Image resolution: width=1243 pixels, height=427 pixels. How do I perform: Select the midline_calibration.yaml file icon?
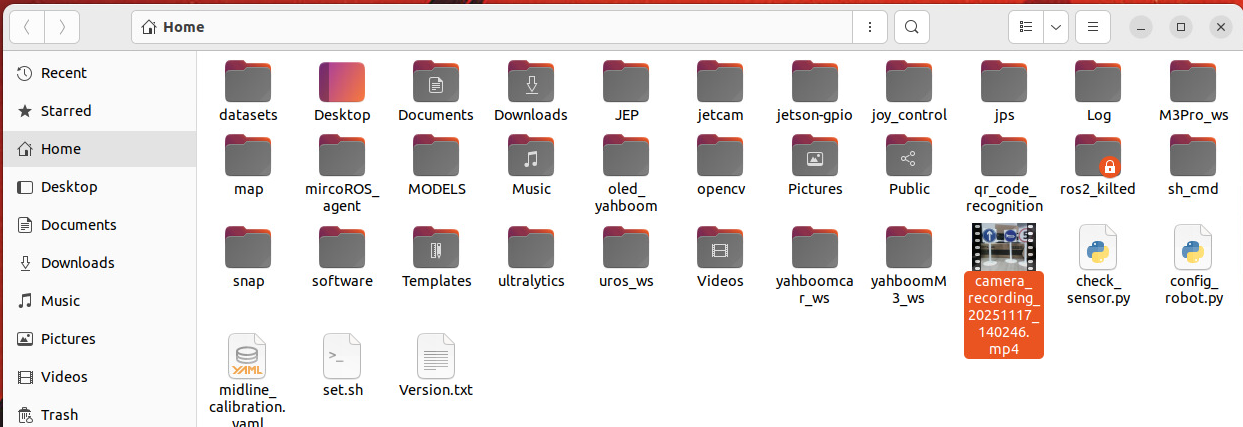[247, 356]
